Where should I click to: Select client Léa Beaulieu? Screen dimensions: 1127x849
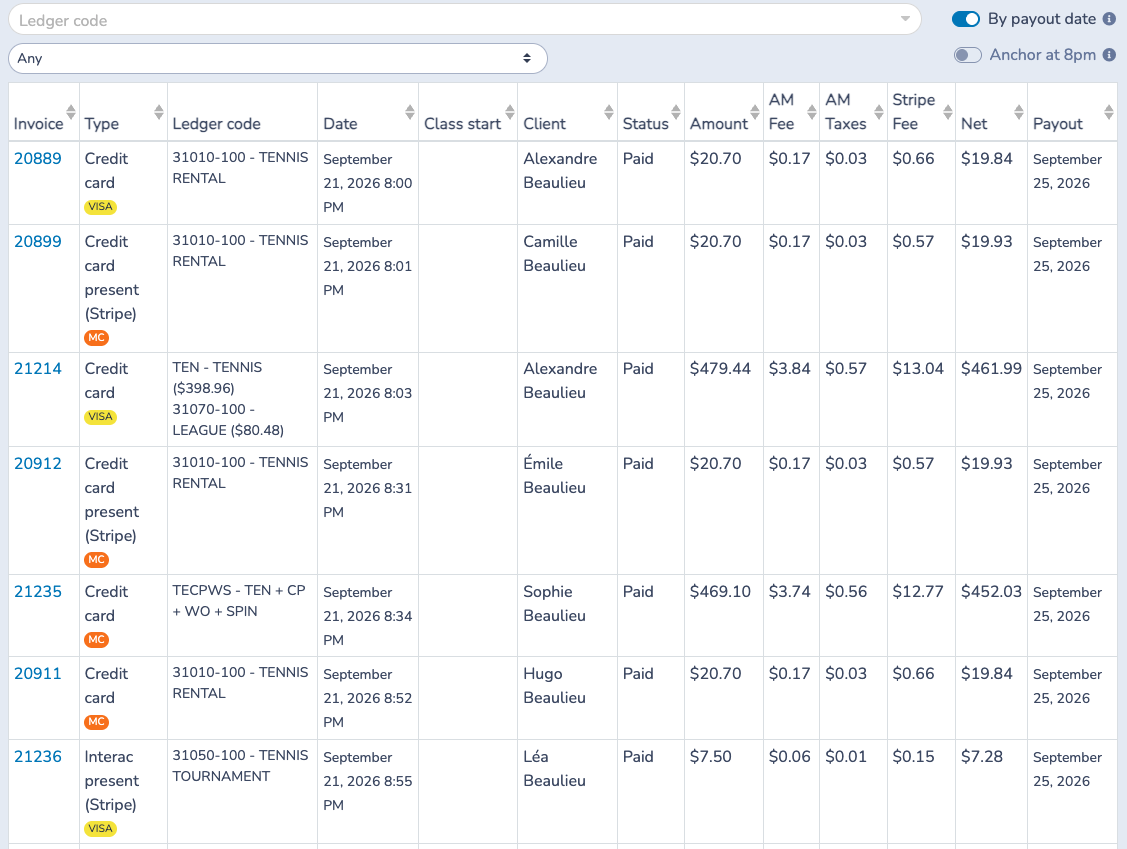[x=554, y=768]
